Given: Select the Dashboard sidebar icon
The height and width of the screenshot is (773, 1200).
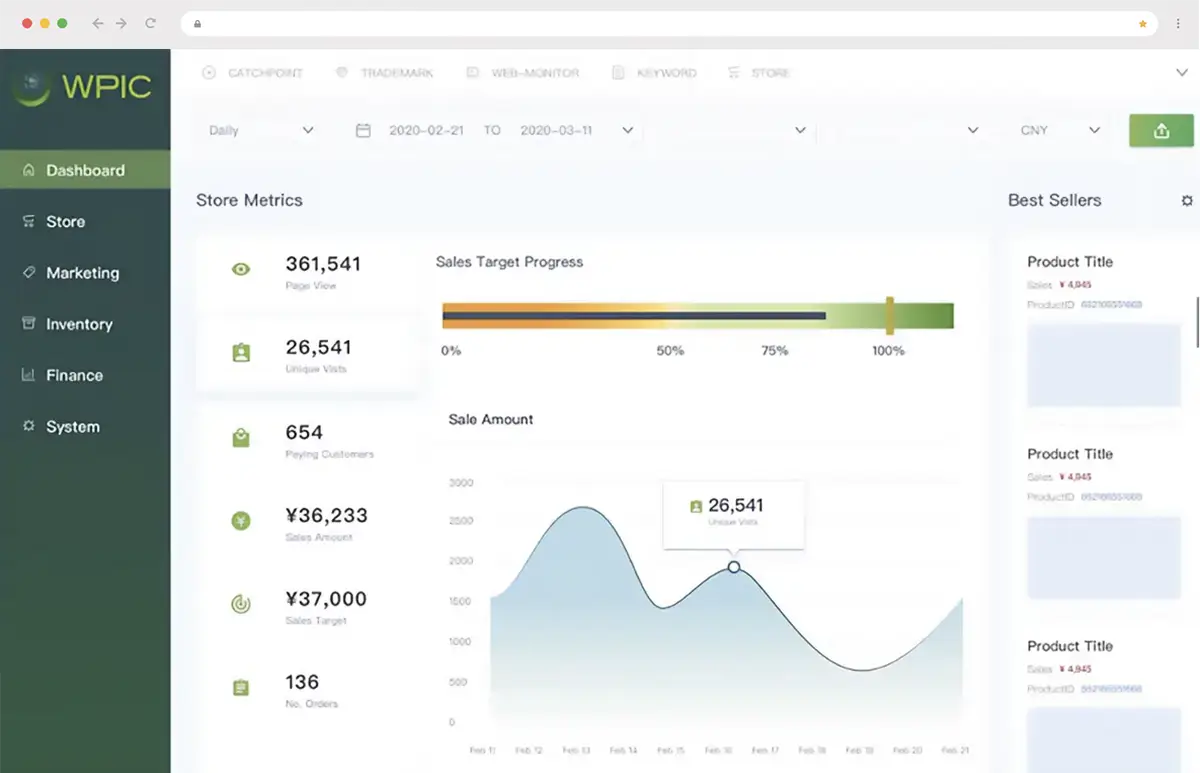Looking at the screenshot, I should tap(28, 170).
